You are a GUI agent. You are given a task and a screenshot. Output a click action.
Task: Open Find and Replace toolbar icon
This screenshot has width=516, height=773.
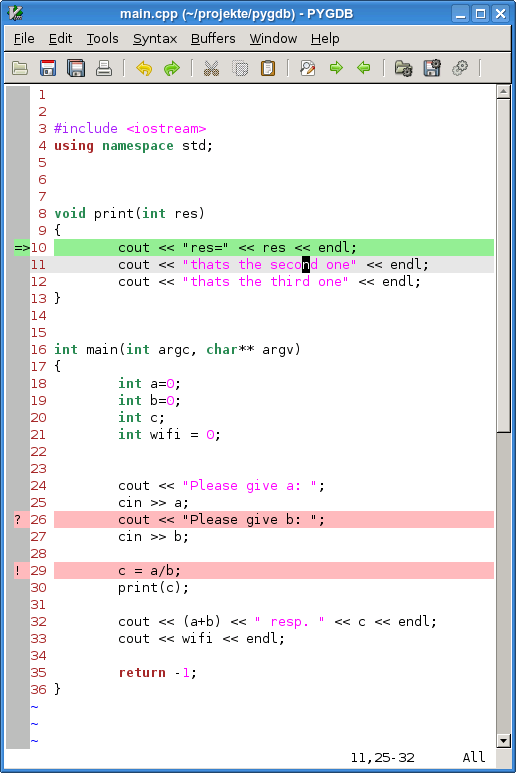click(308, 68)
